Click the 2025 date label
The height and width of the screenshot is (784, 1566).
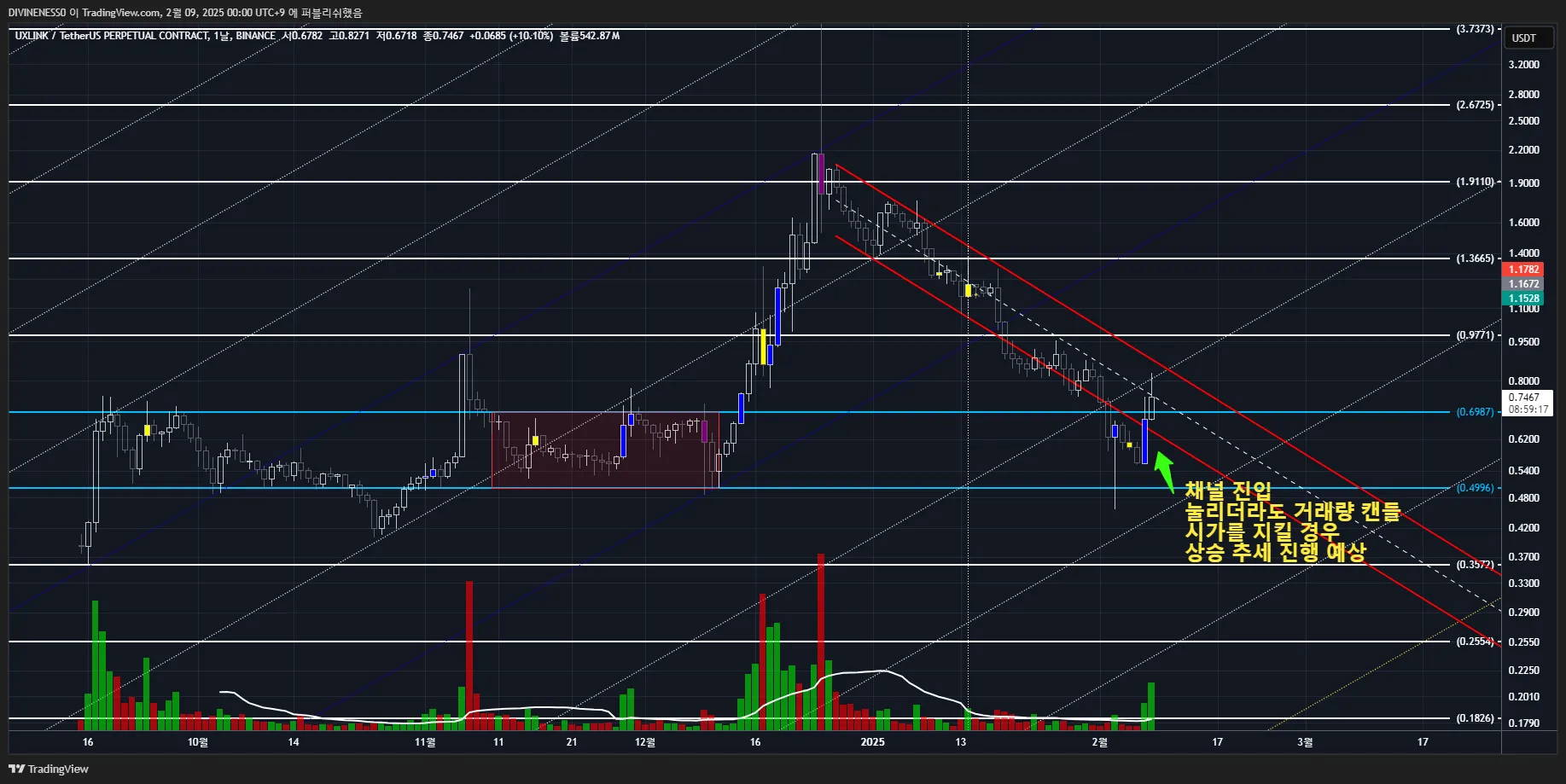tap(873, 742)
